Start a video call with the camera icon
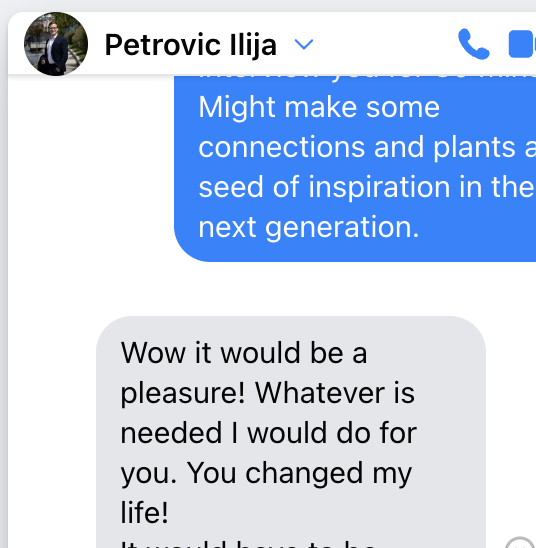The width and height of the screenshot is (536, 548). click(x=522, y=44)
